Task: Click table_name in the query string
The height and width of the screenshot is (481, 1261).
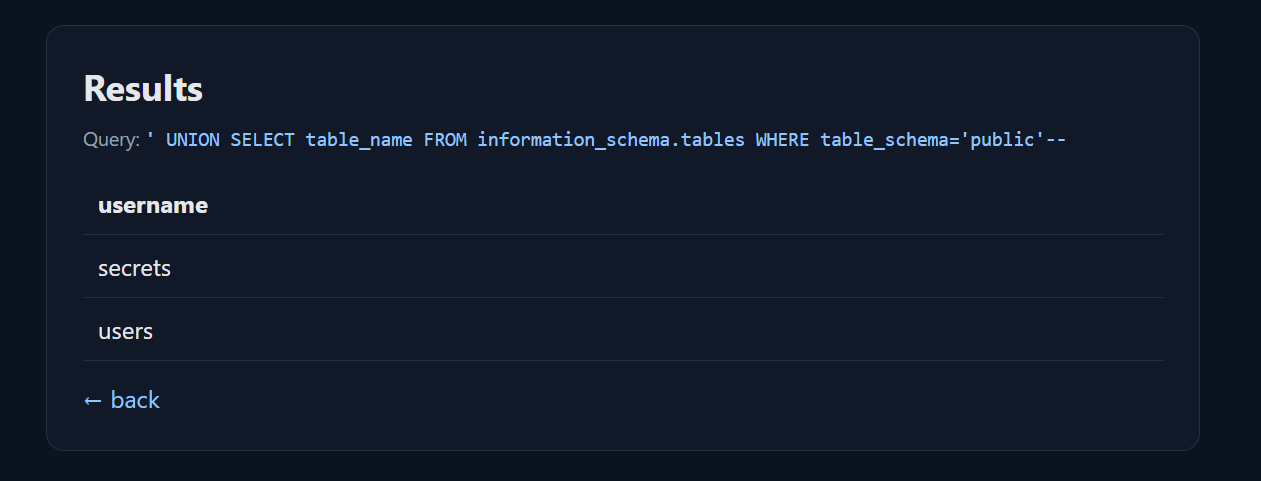Action: tap(359, 140)
